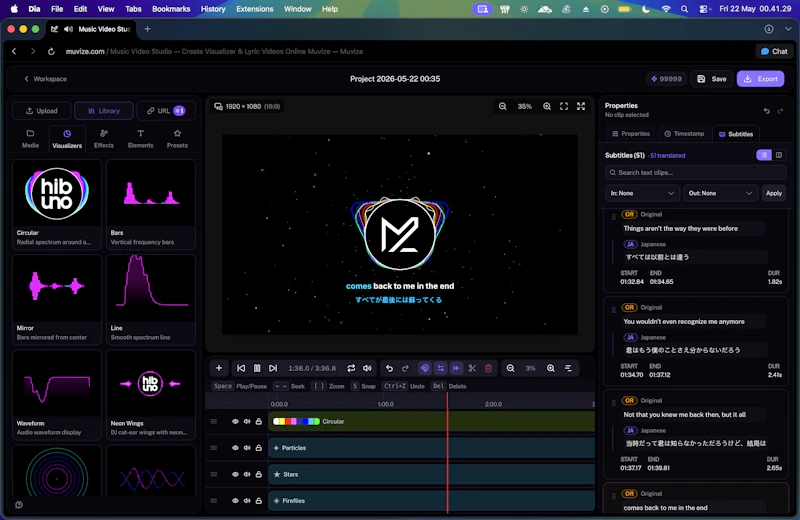This screenshot has width=800, height=520.
Task: Zoom in the timeline
Action: [551, 368]
